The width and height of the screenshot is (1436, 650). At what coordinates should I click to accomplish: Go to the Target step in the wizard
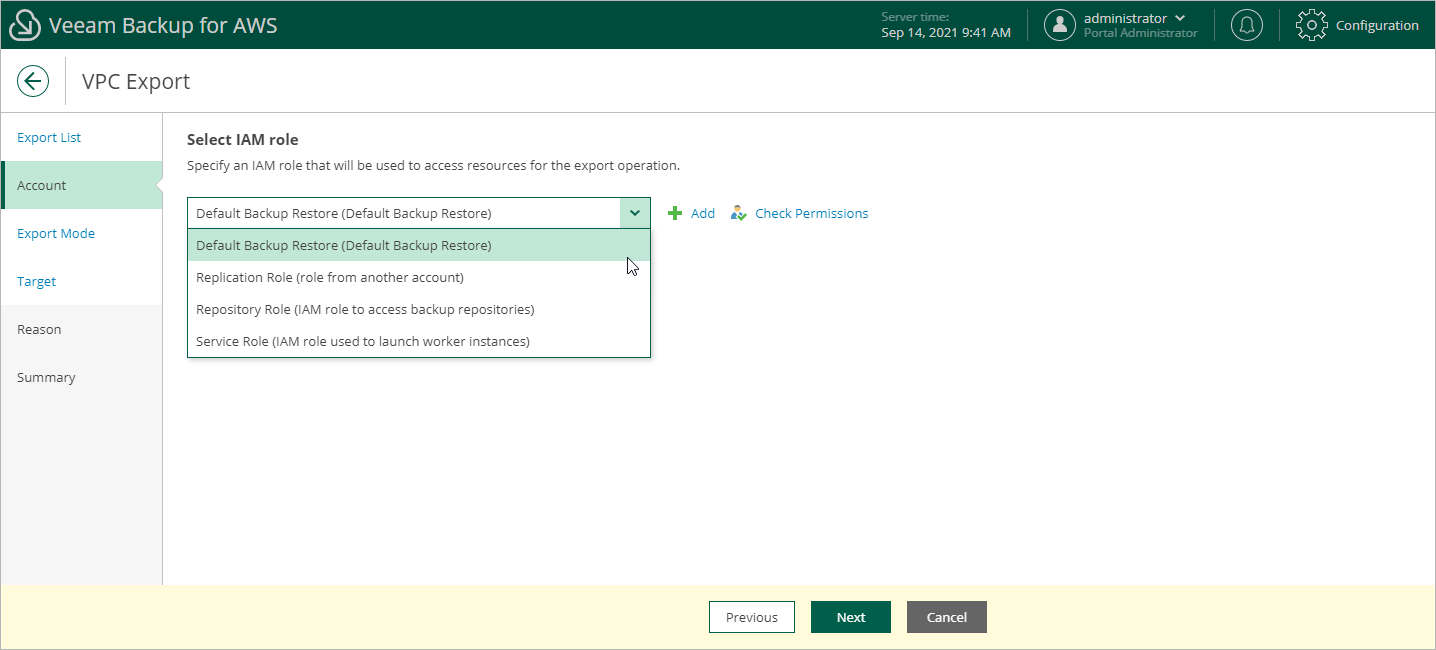point(36,281)
